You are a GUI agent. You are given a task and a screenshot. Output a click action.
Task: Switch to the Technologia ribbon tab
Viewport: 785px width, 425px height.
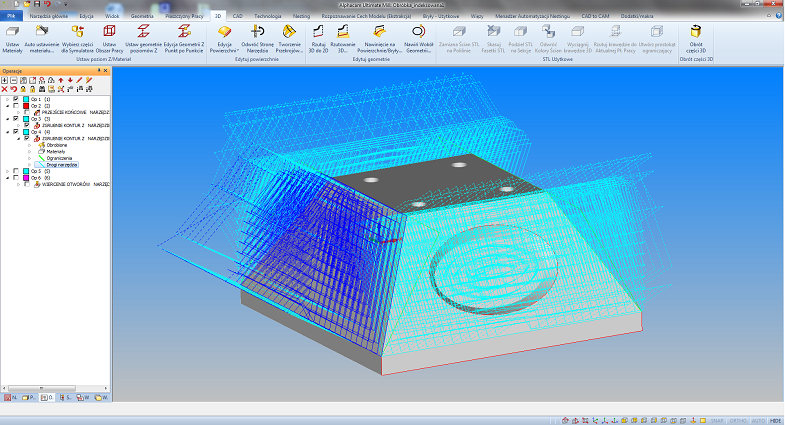point(267,17)
